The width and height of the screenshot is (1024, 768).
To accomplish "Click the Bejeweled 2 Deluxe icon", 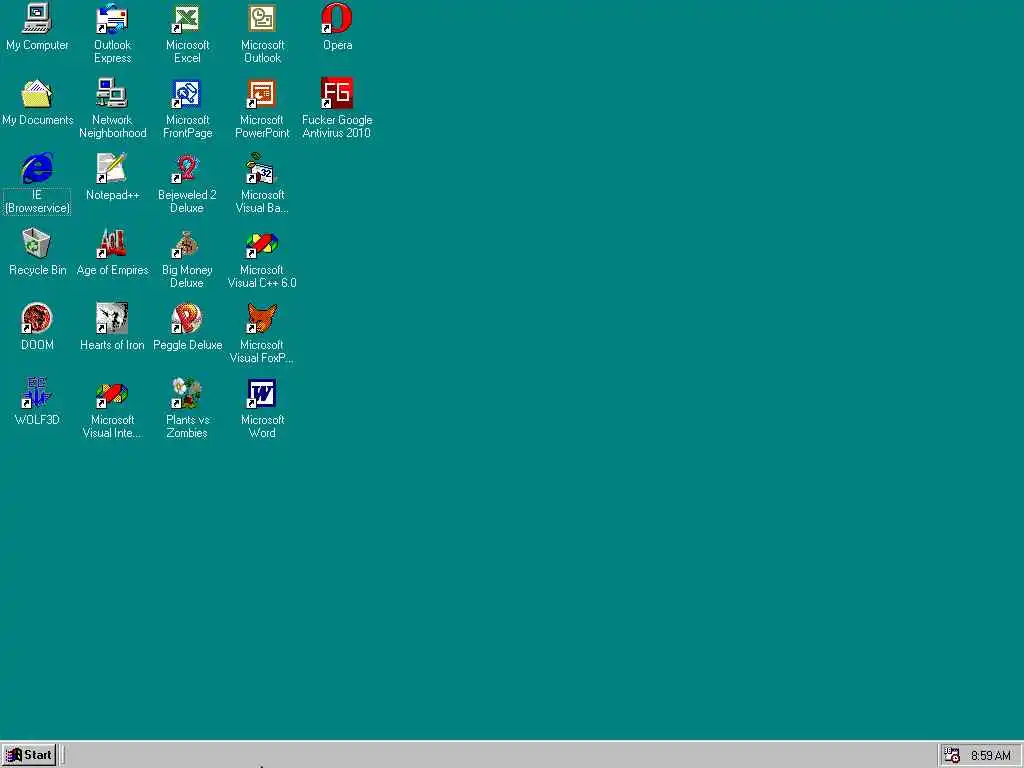I will 187,168.
